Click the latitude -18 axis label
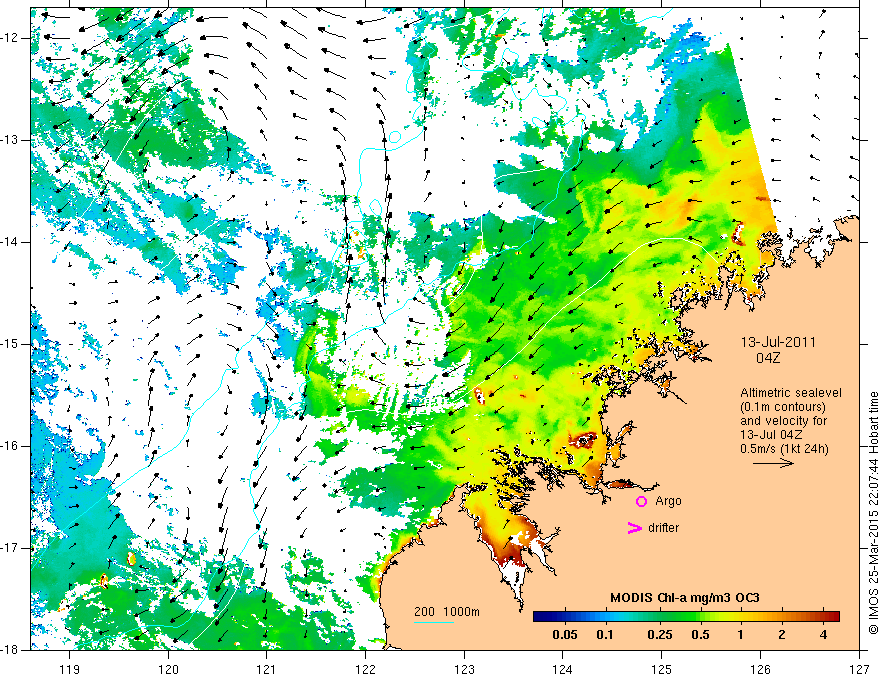Viewport: 880px width, 680px height. pyautogui.click(x=10, y=650)
